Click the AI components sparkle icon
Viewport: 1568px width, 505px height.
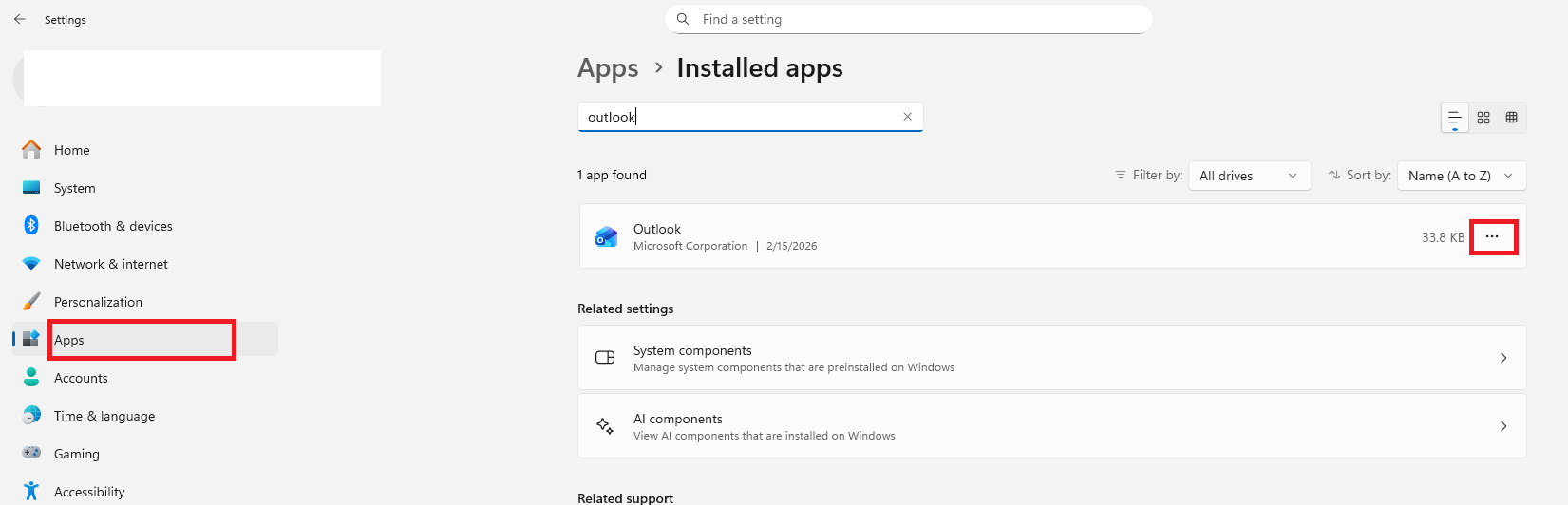[605, 426]
